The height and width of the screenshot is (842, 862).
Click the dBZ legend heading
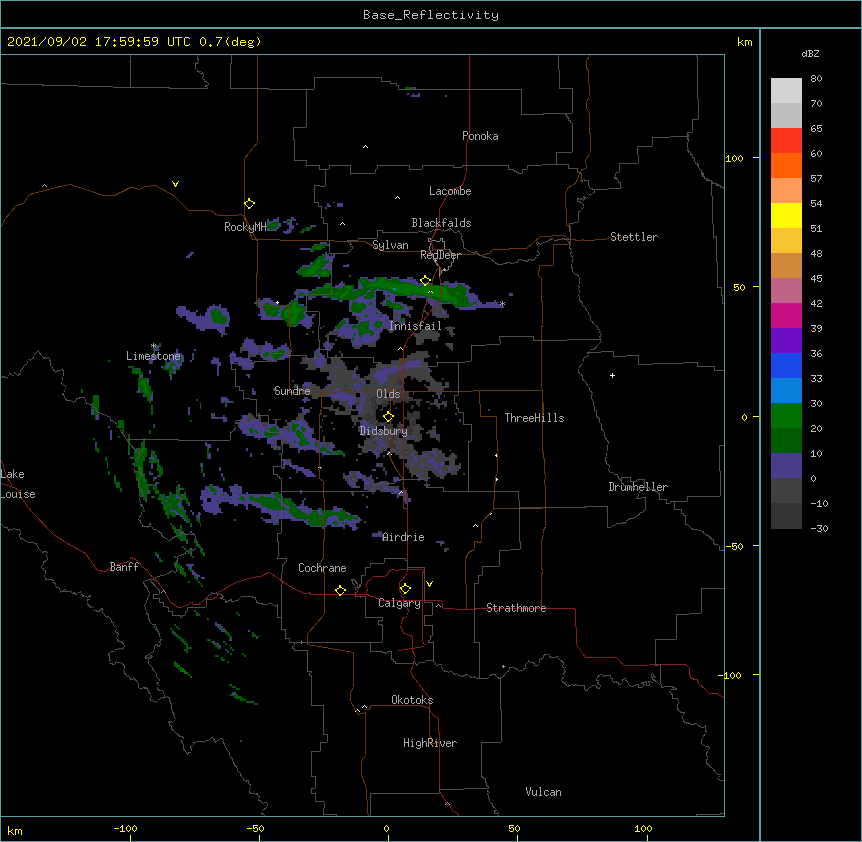810,53
